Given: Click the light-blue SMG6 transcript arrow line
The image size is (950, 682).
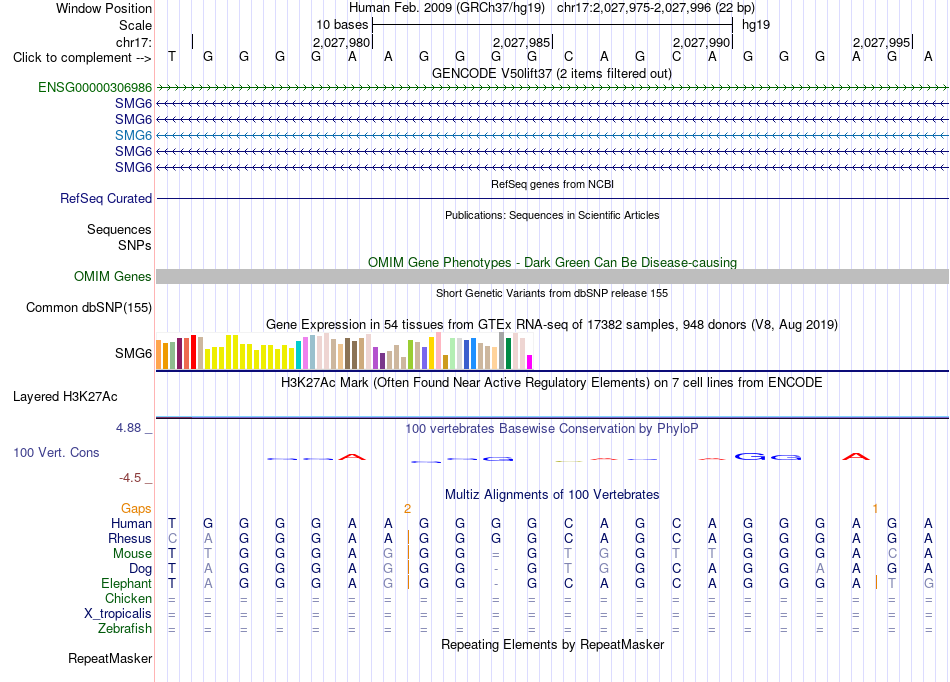Looking at the screenshot, I should (552, 136).
